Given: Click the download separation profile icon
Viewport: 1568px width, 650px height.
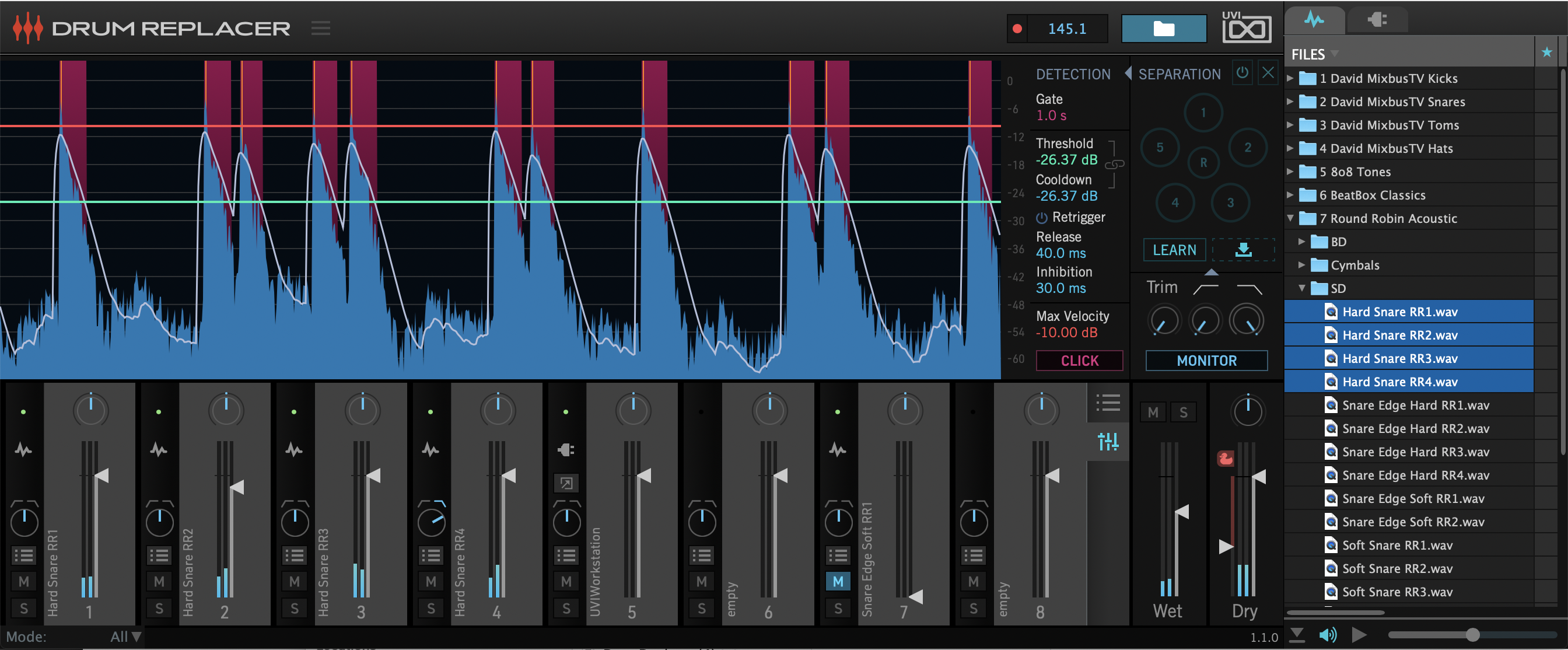Looking at the screenshot, I should tap(1244, 250).
